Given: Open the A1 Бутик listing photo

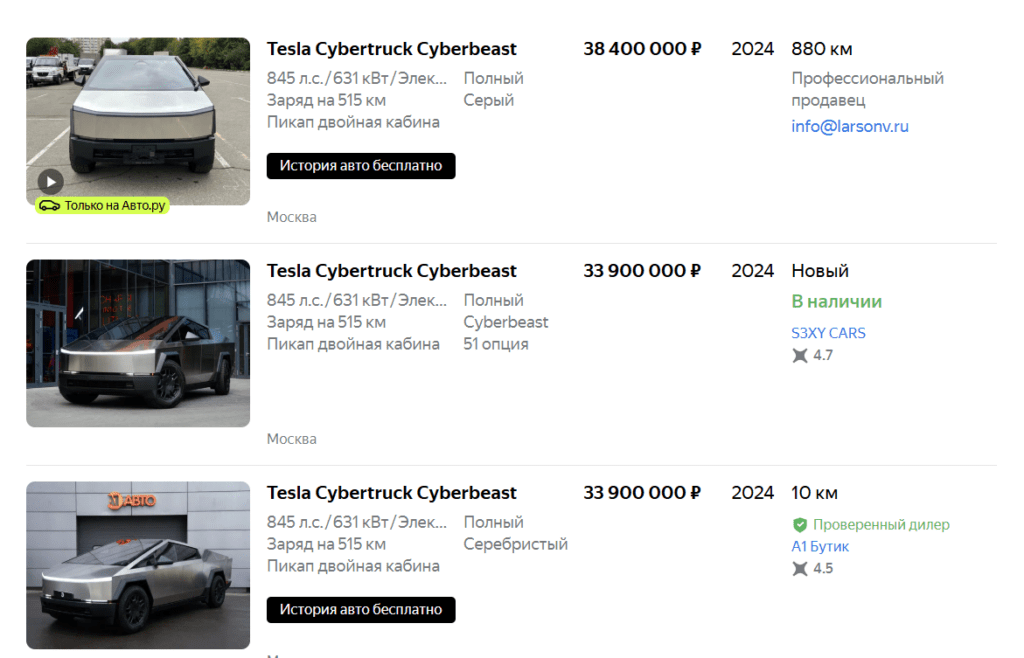Looking at the screenshot, I should click(138, 565).
